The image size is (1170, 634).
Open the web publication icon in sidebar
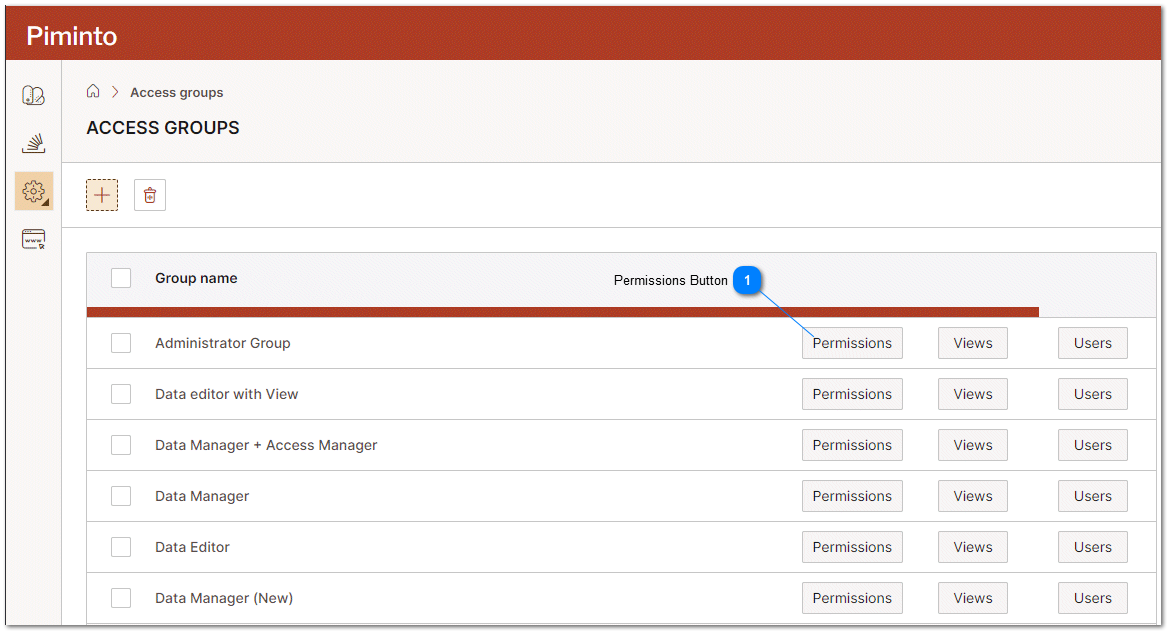(33, 239)
